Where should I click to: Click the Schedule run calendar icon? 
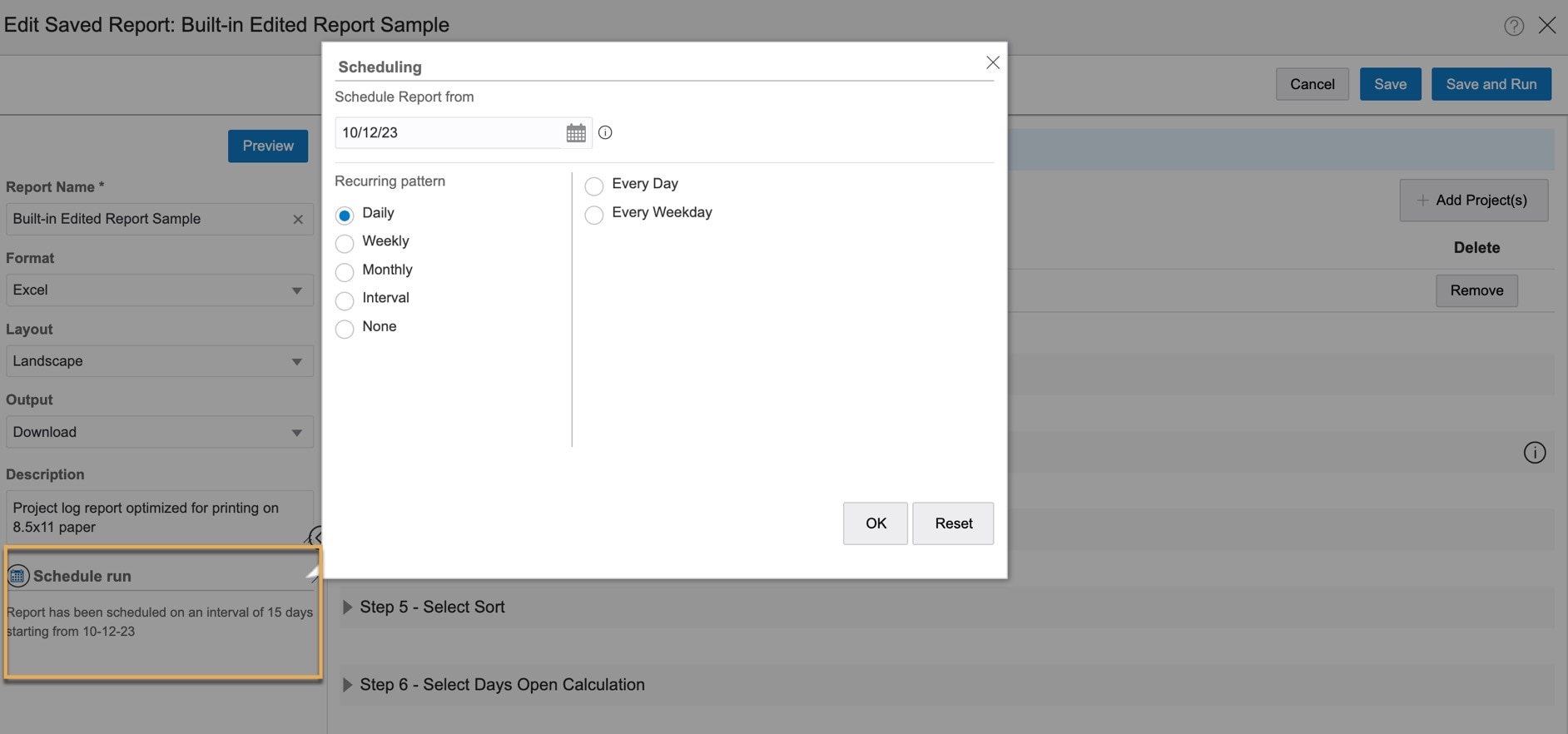17,575
